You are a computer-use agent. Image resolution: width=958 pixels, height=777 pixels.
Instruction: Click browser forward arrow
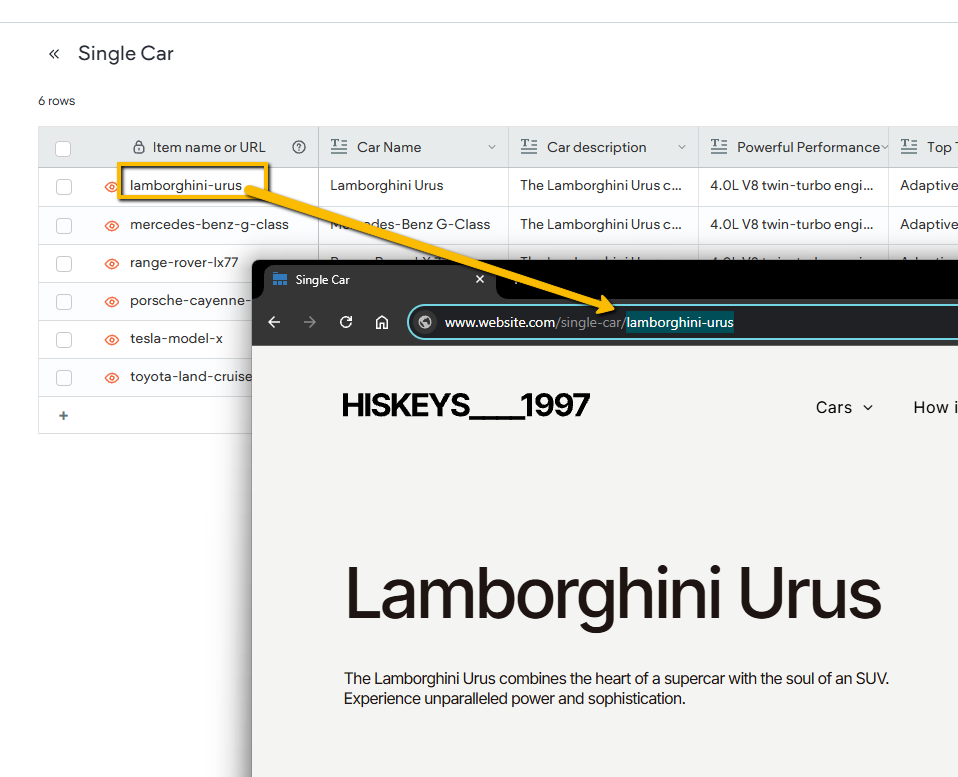pyautogui.click(x=310, y=322)
